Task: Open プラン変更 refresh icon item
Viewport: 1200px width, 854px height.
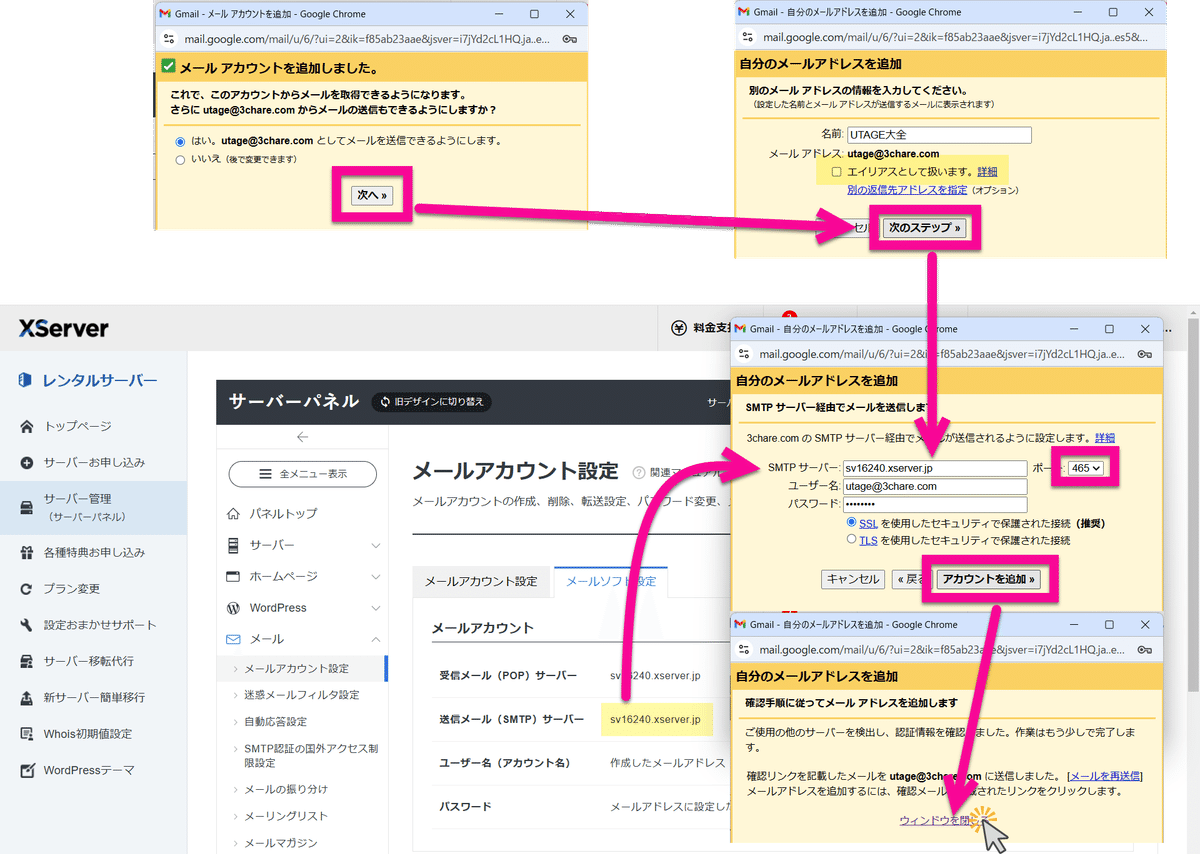Action: click(27, 589)
